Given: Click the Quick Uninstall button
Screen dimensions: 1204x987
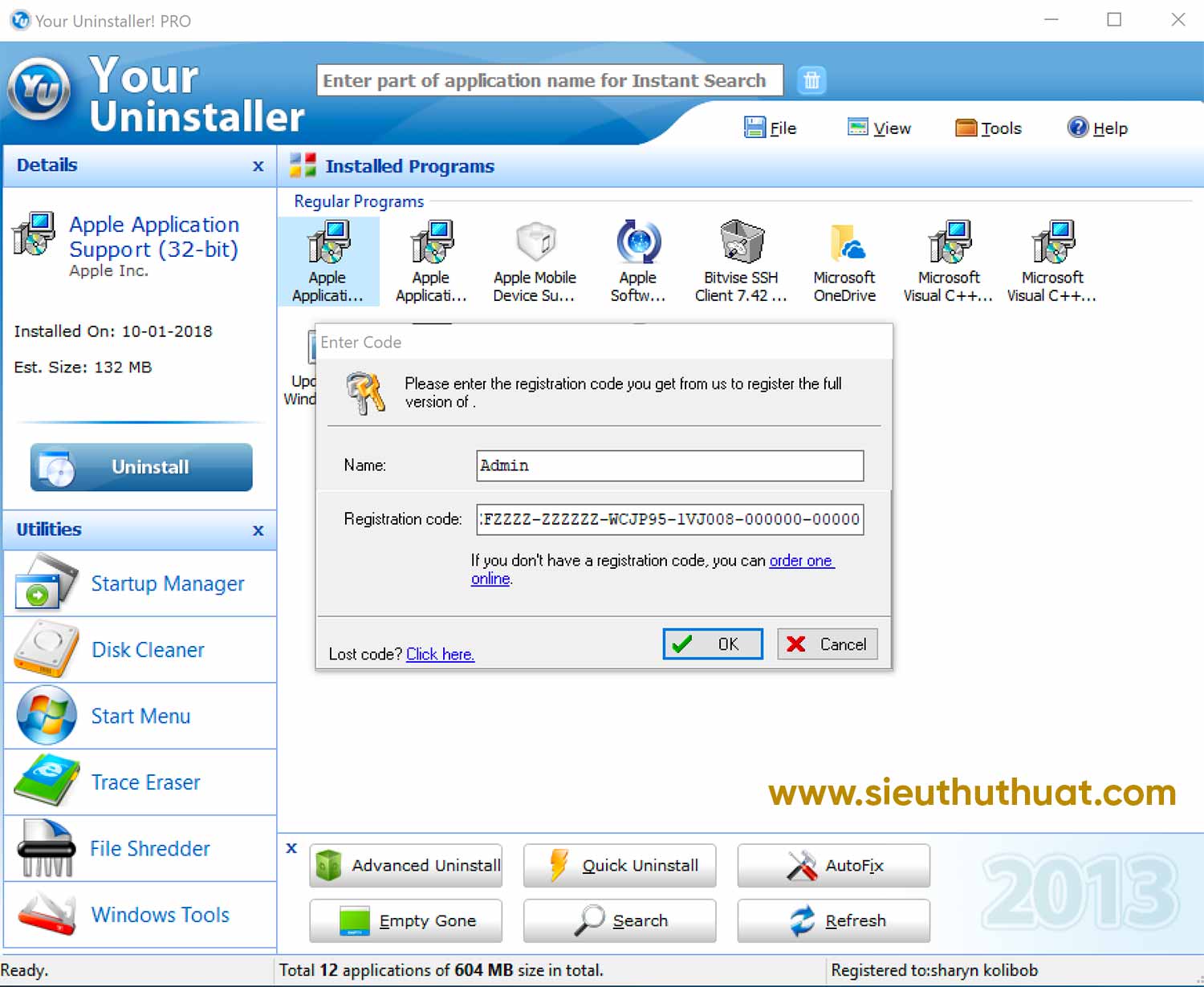Looking at the screenshot, I should 620,866.
